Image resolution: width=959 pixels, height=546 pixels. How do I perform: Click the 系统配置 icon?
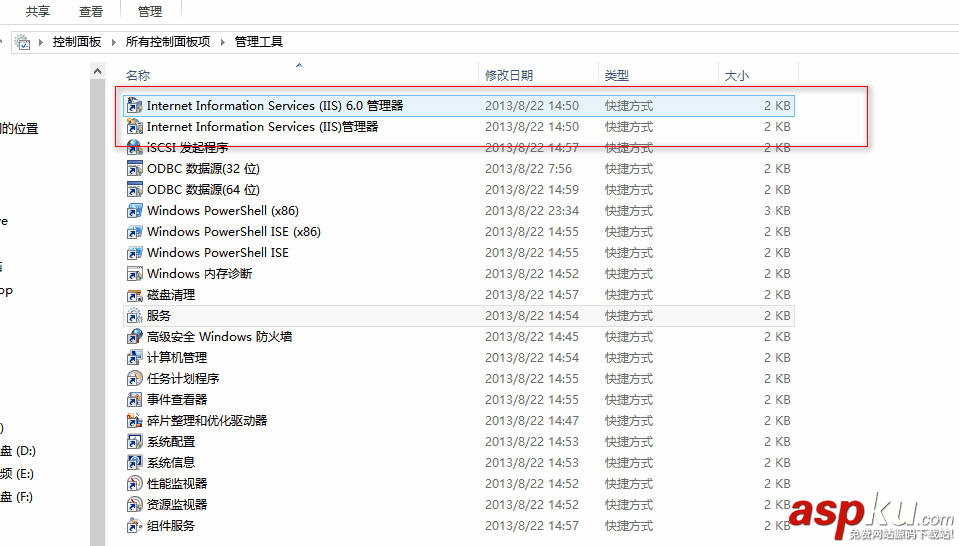coord(135,441)
